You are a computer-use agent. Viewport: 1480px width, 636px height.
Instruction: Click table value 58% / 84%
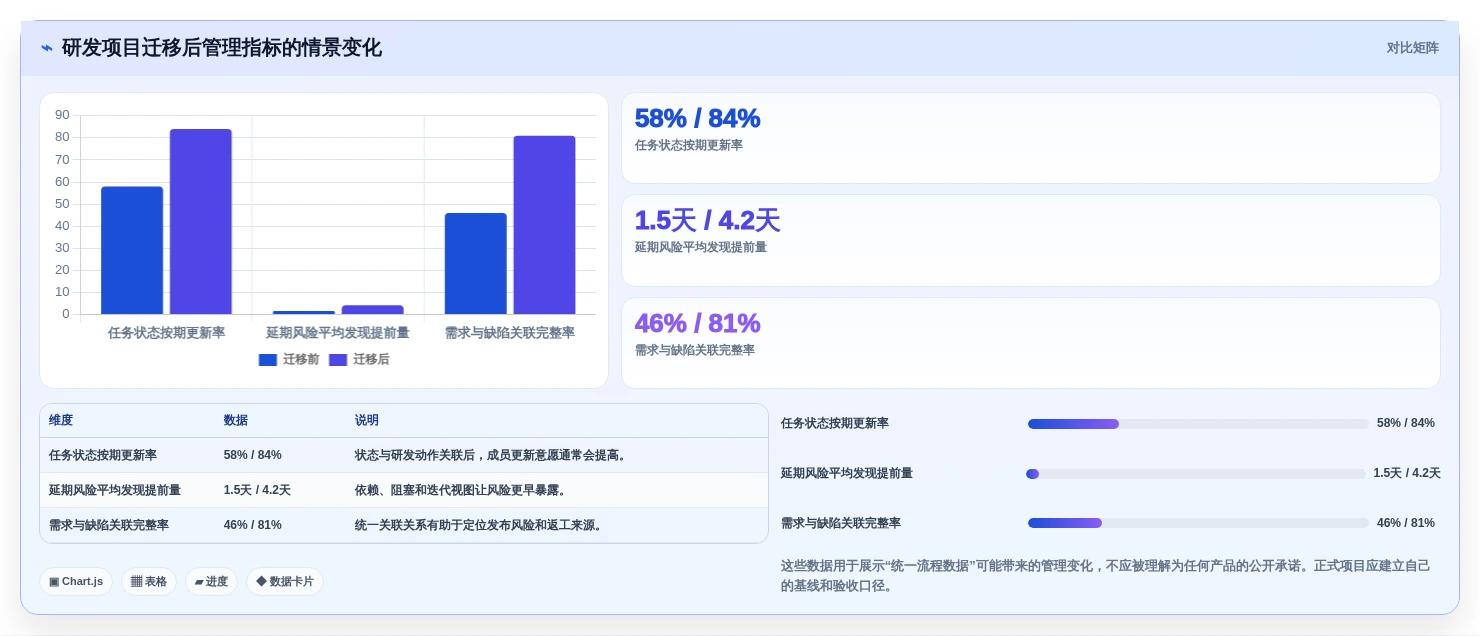(253, 455)
